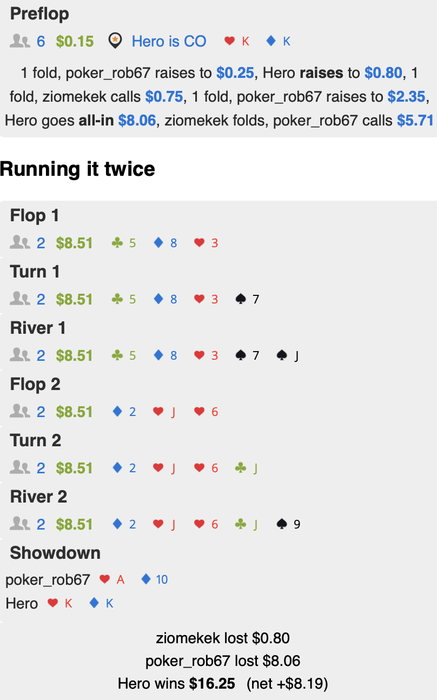Click the all-in $8.06 amount

point(137,121)
